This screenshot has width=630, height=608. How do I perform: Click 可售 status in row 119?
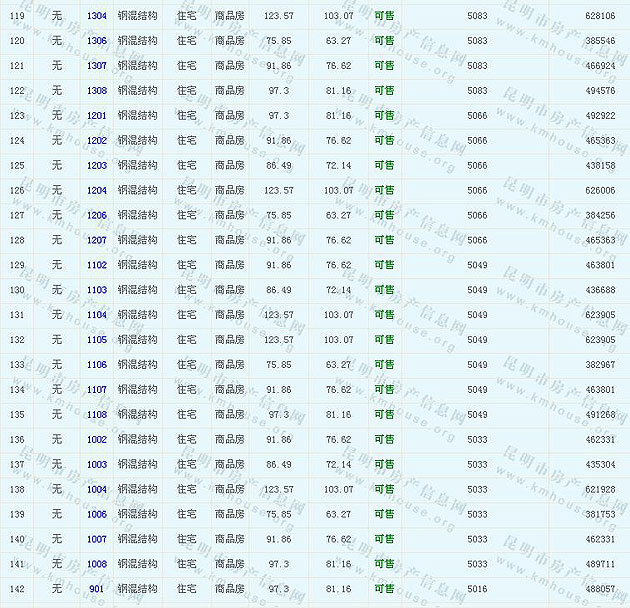(384, 16)
